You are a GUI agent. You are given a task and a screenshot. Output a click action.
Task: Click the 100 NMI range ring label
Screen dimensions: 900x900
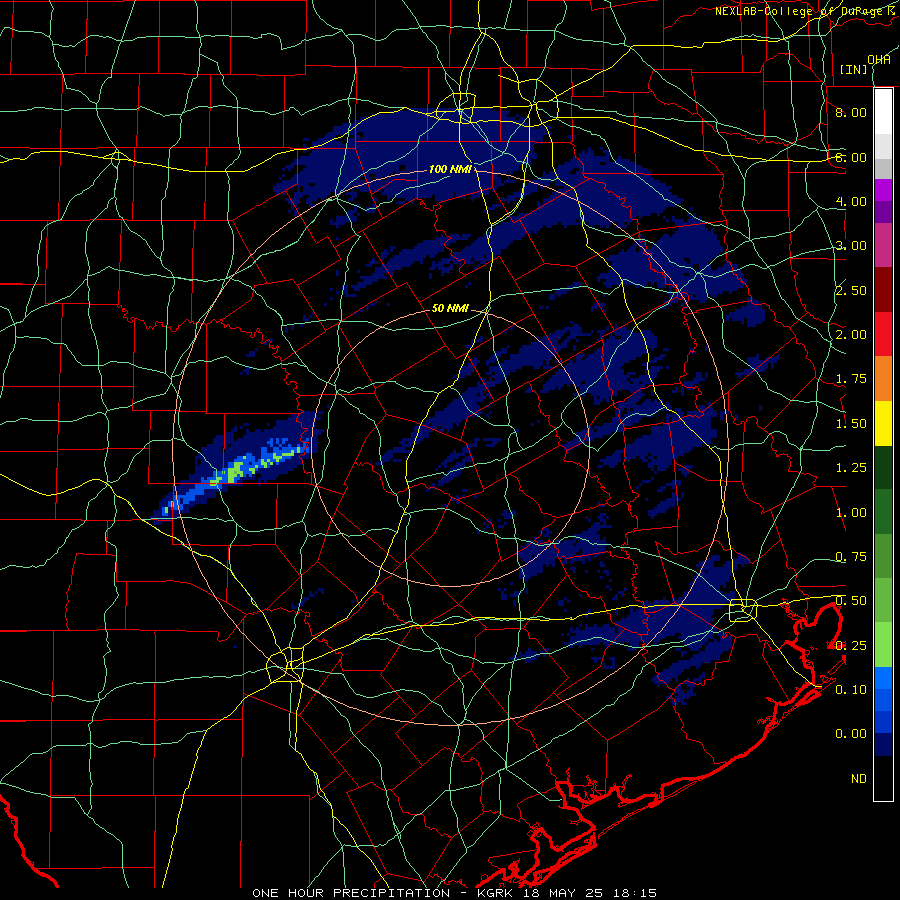(450, 169)
